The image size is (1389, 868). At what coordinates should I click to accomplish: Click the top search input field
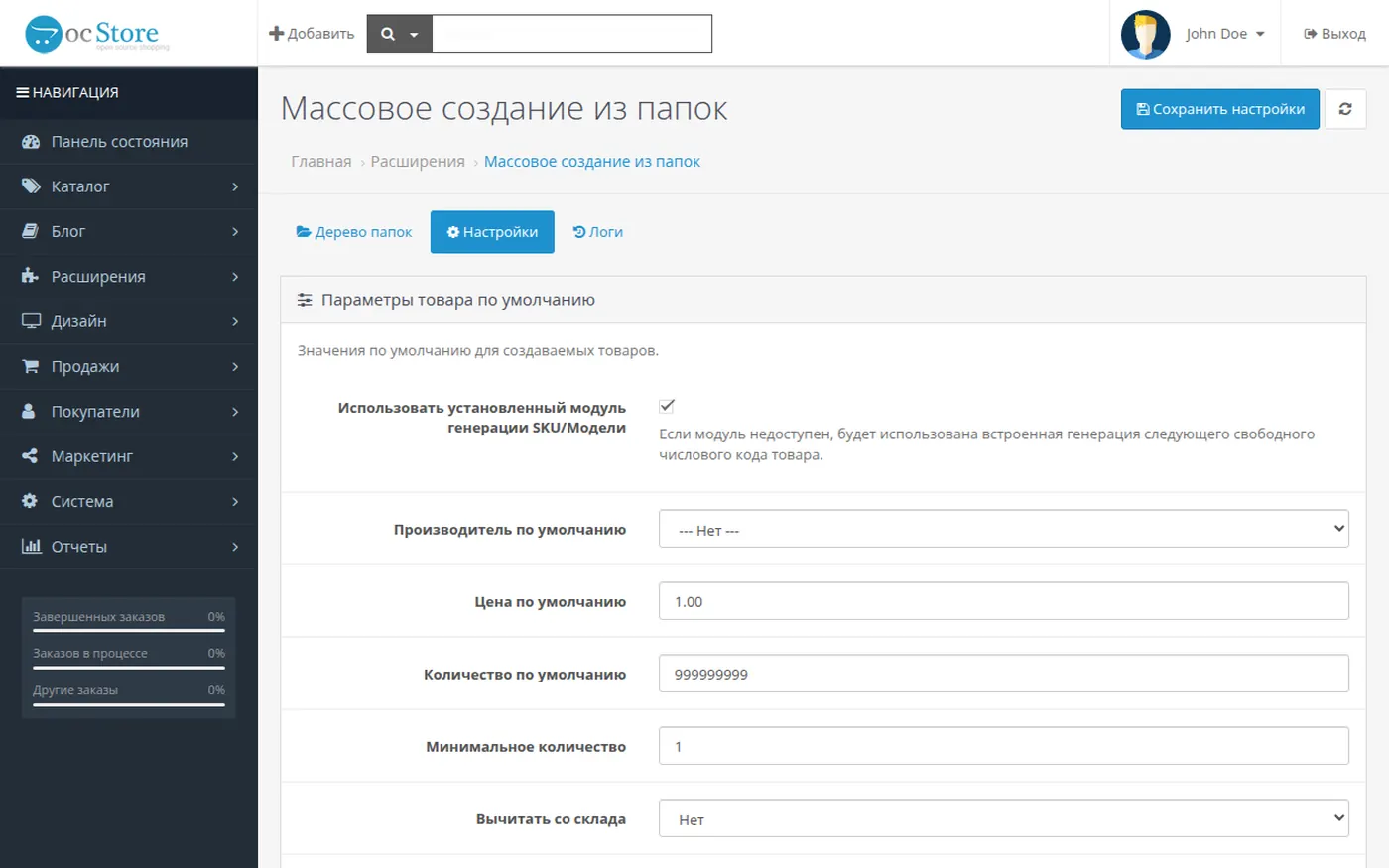(571, 34)
